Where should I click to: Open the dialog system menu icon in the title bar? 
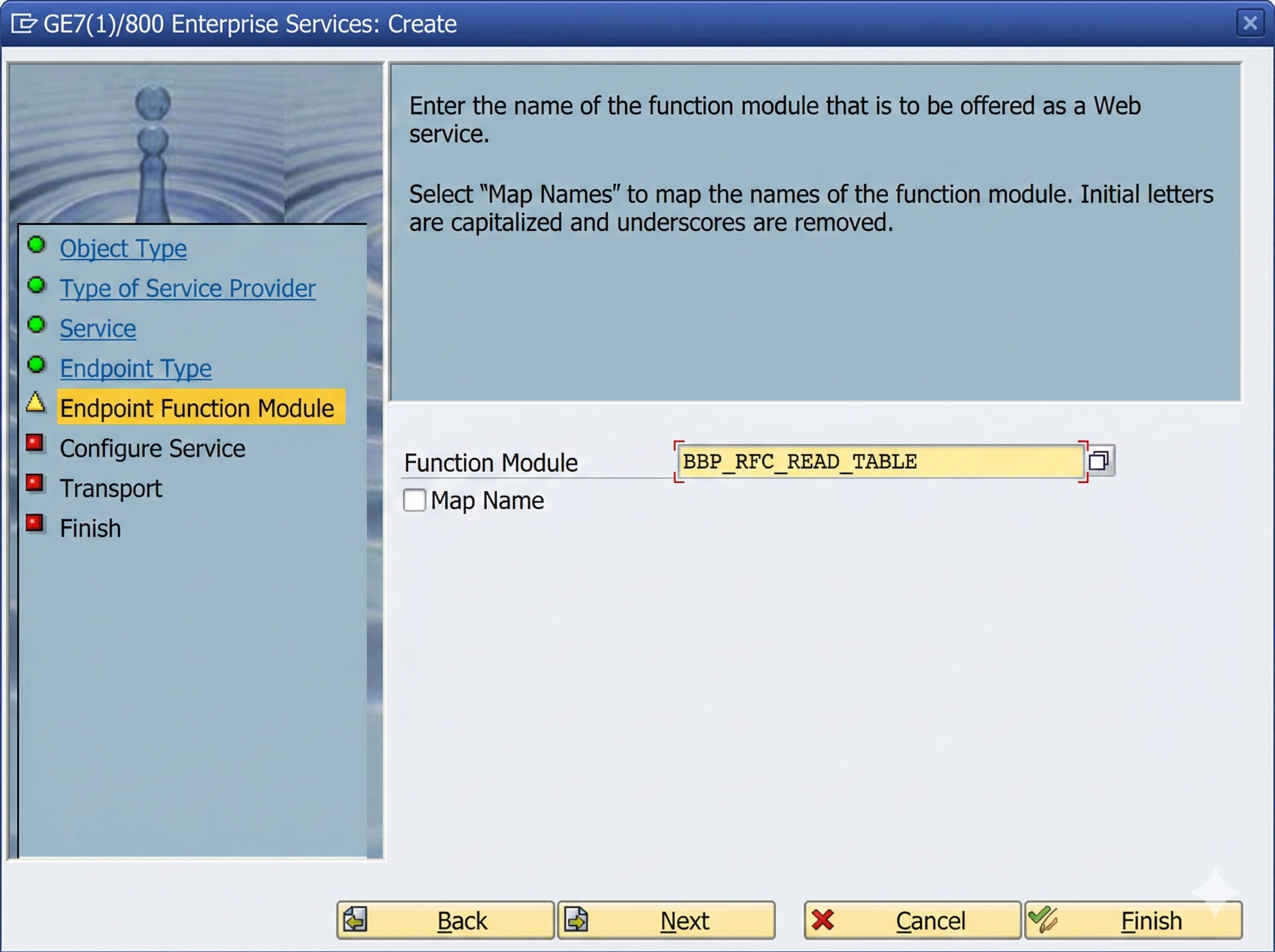(x=23, y=23)
